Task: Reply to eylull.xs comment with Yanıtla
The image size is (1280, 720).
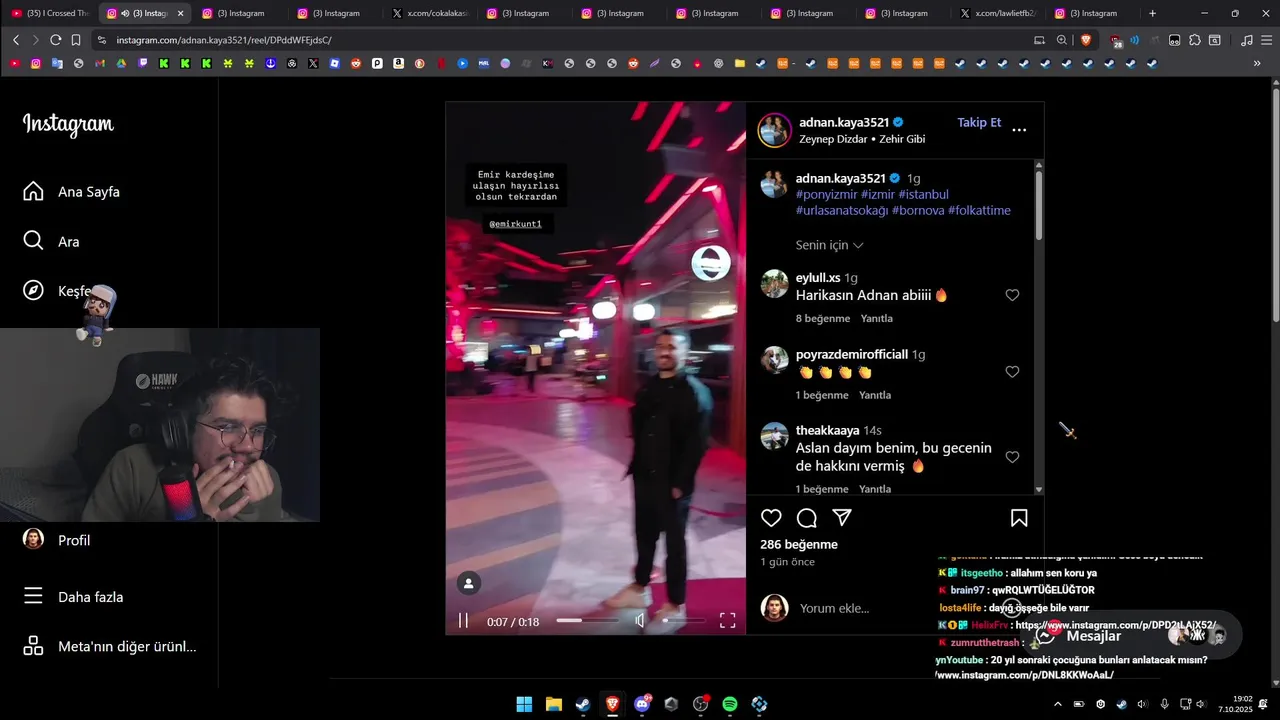Action: [x=877, y=318]
